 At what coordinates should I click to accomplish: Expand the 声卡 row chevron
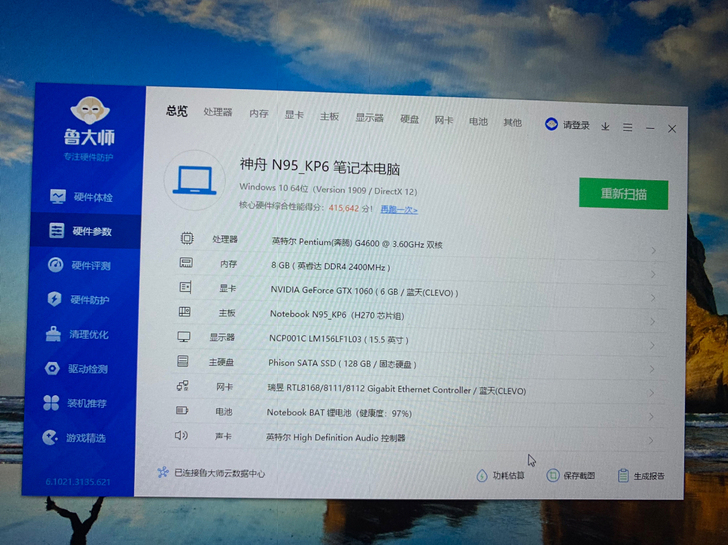pyautogui.click(x=651, y=441)
